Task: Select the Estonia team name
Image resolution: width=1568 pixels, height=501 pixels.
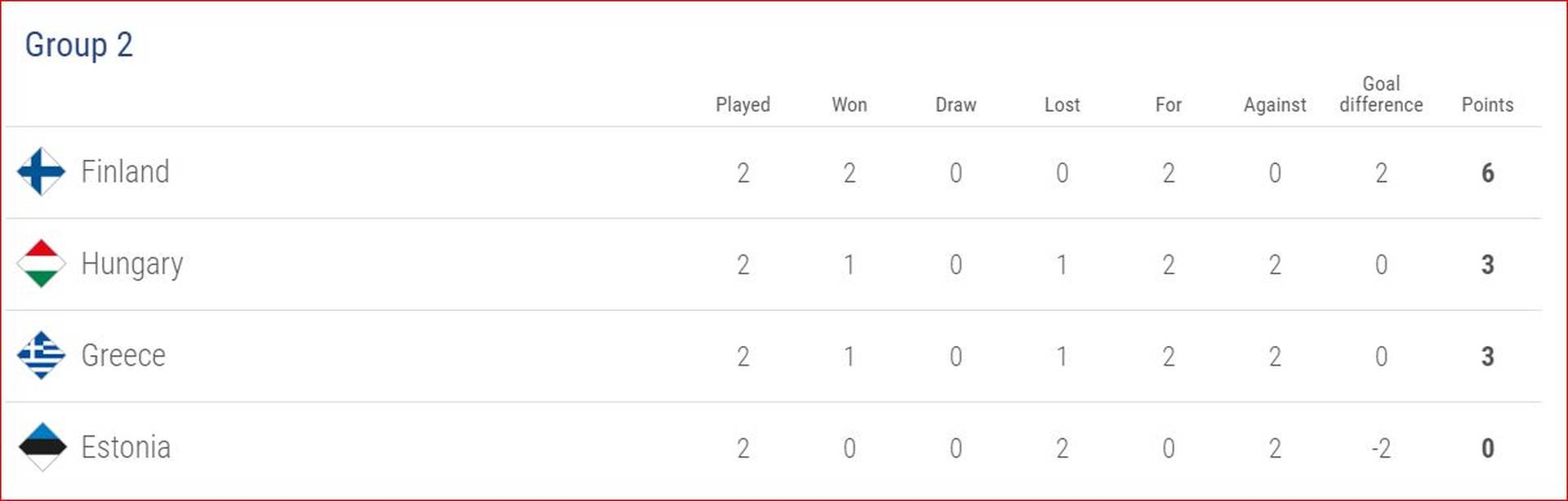Action: point(126,447)
